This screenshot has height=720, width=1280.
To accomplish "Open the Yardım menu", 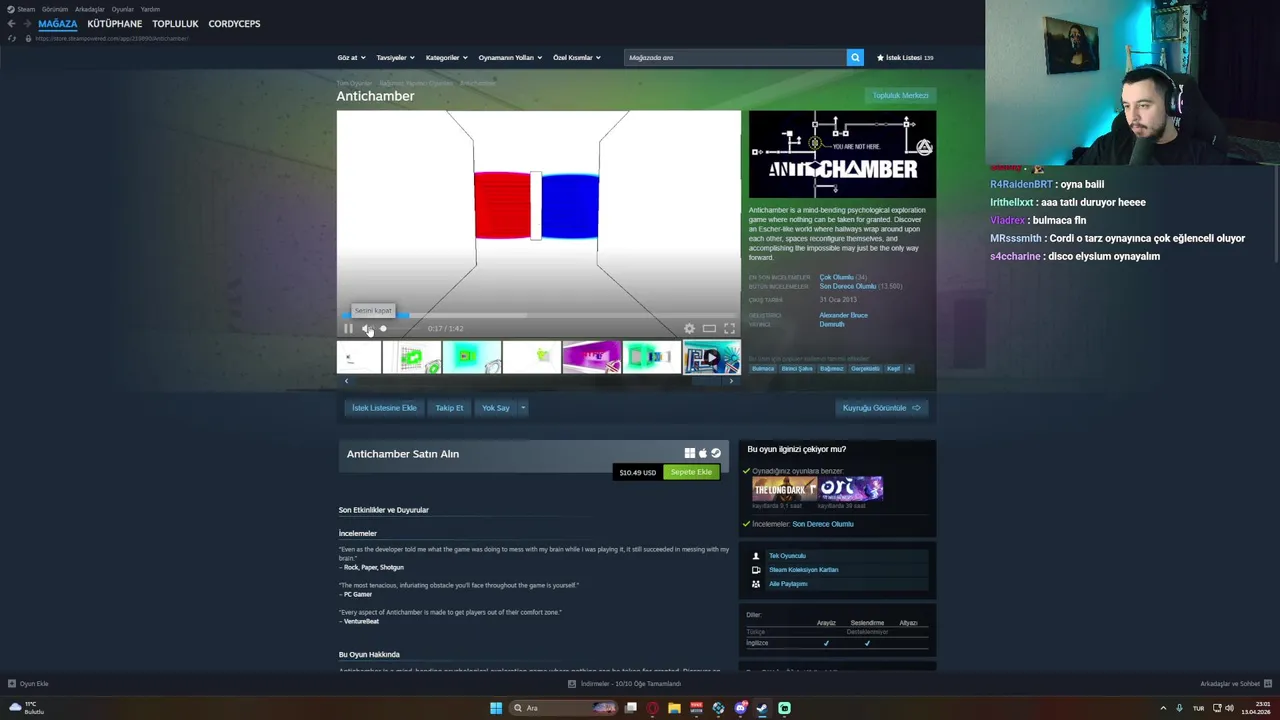I will pyautogui.click(x=150, y=9).
